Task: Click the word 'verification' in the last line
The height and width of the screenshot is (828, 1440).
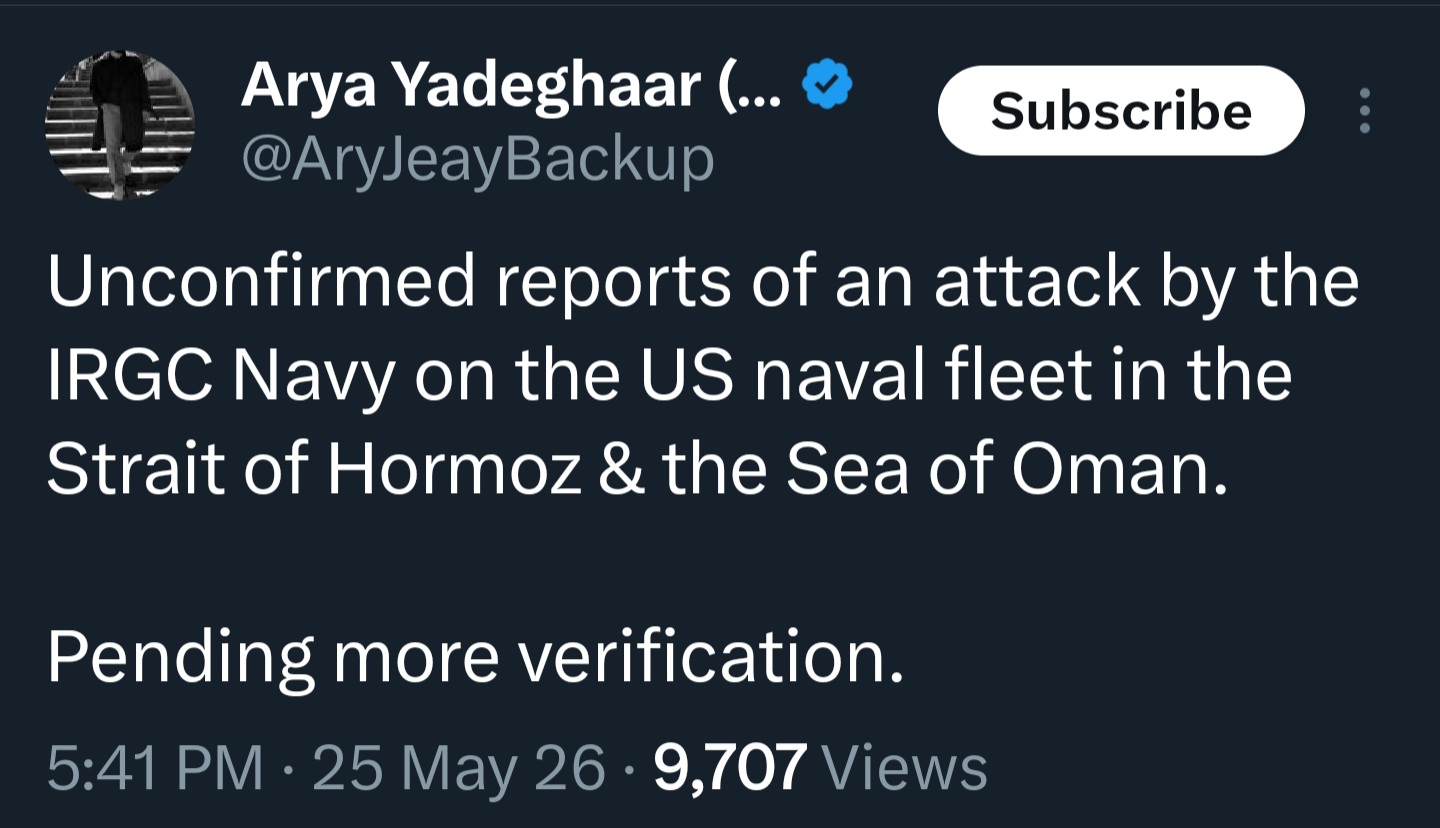Action: pos(710,656)
